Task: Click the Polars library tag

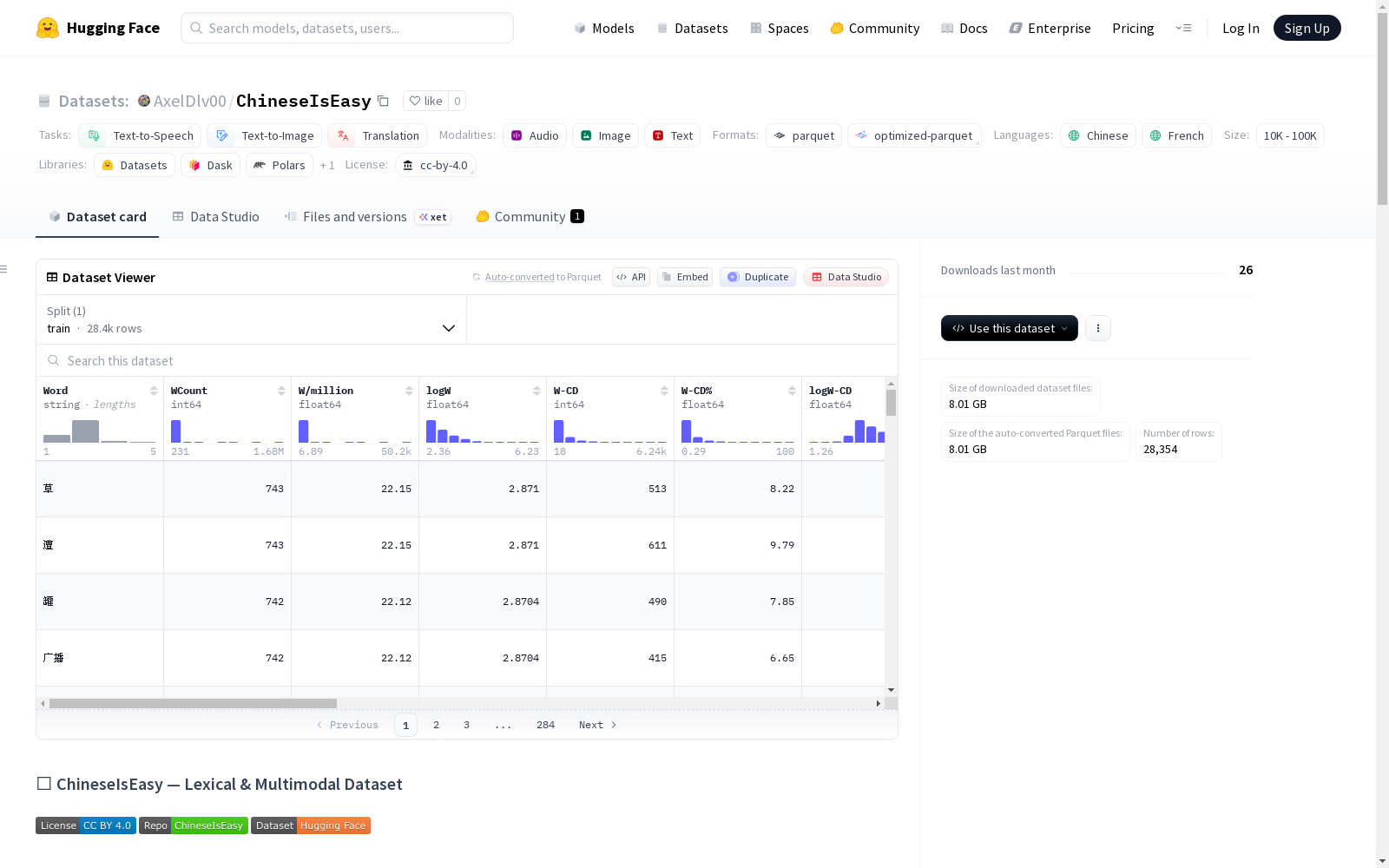Action: point(280,165)
